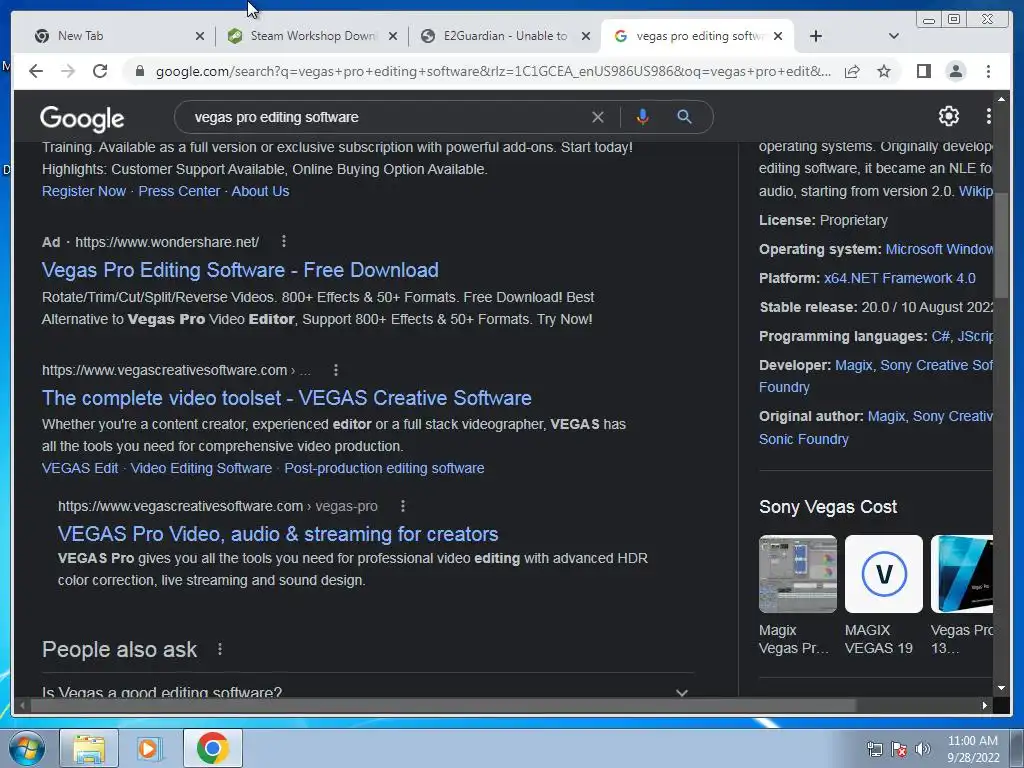Viewport: 1024px width, 768px height.
Task: Open The complete video toolset result
Action: pyautogui.click(x=287, y=398)
